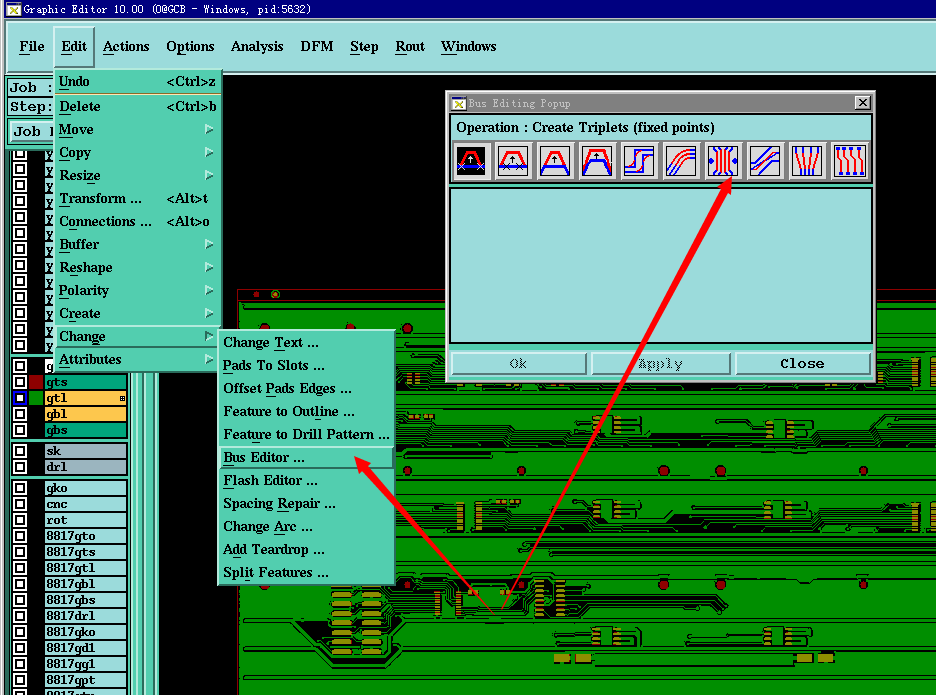Toggle the drl layer checkbox

[x=20, y=467]
